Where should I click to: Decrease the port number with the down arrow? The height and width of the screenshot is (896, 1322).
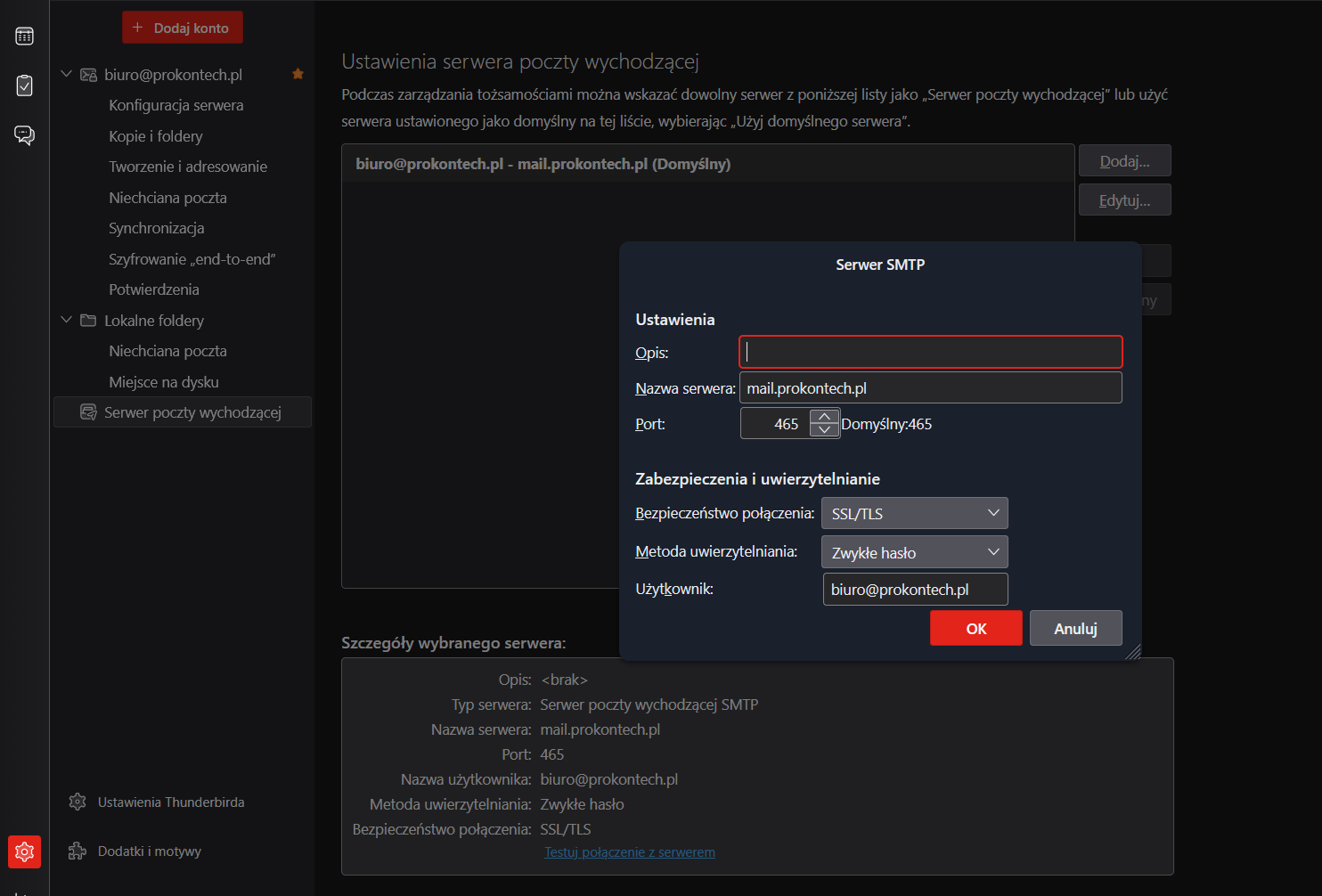824,430
